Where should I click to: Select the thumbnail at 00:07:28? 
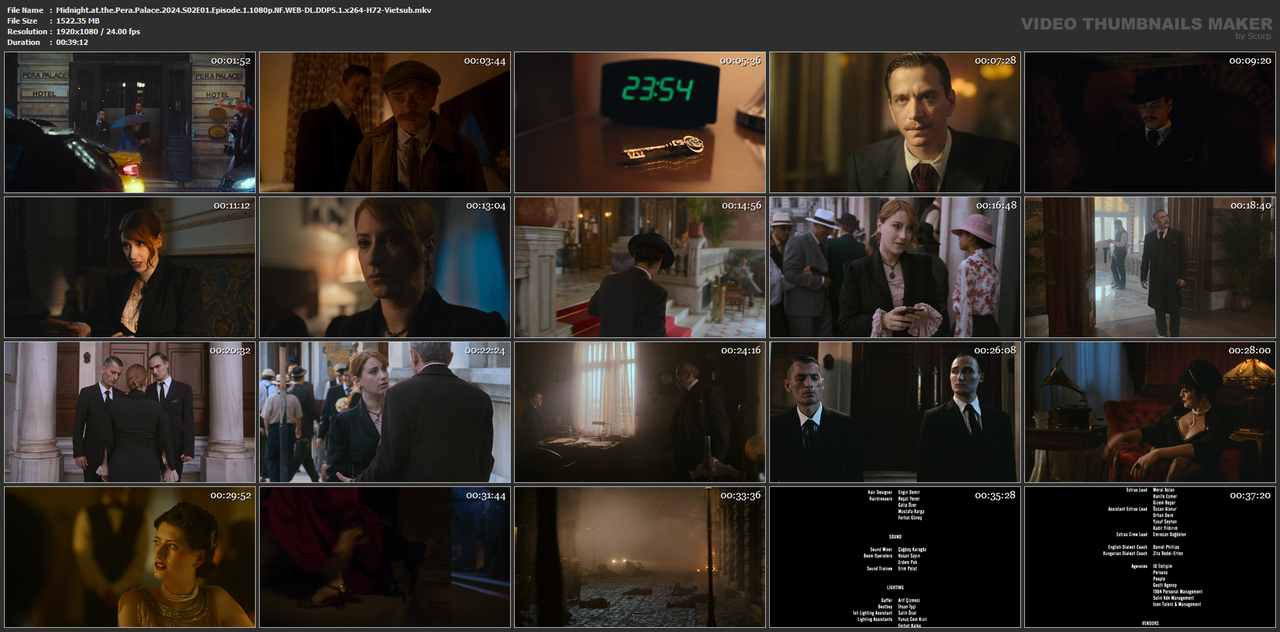[895, 122]
